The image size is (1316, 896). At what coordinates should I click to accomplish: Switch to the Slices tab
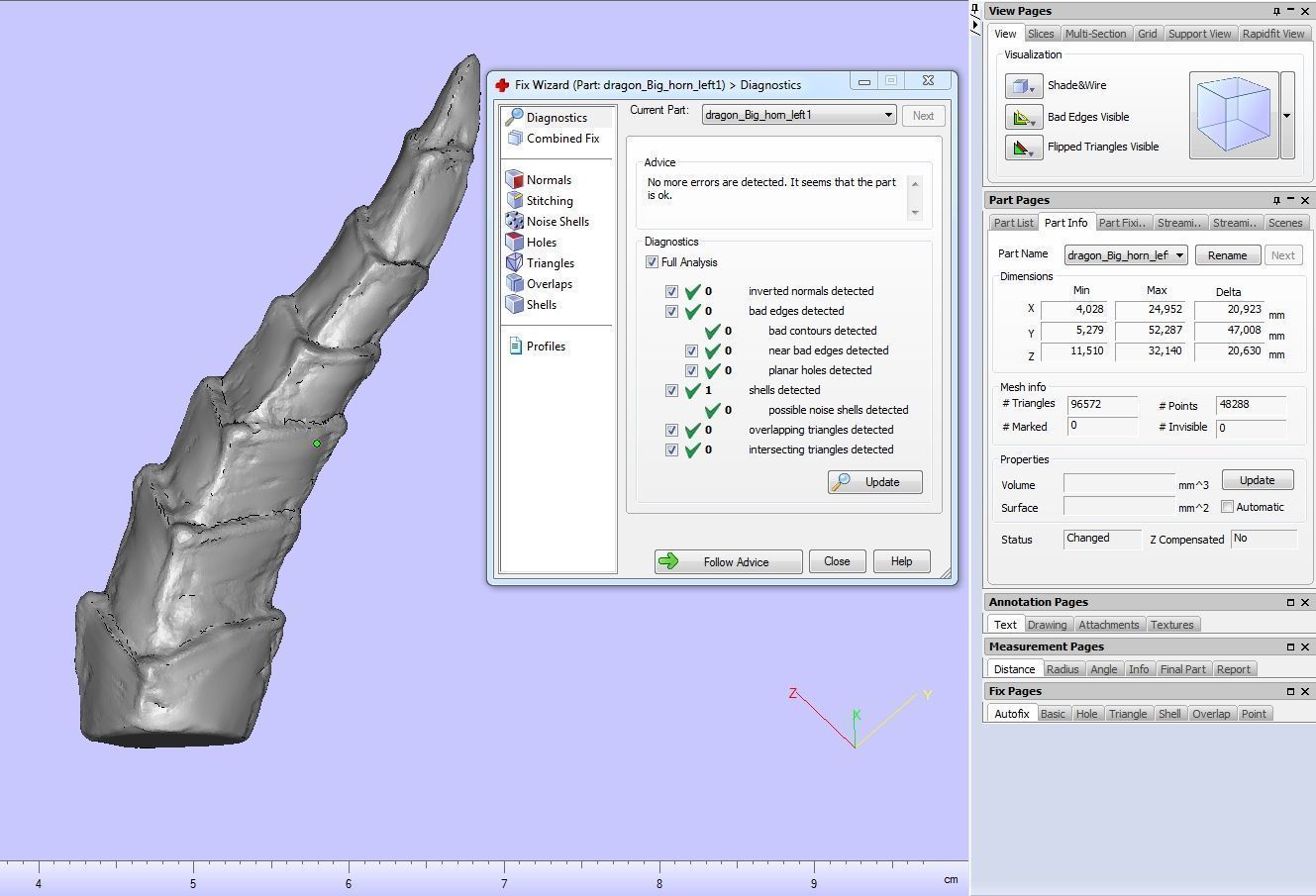1041,34
